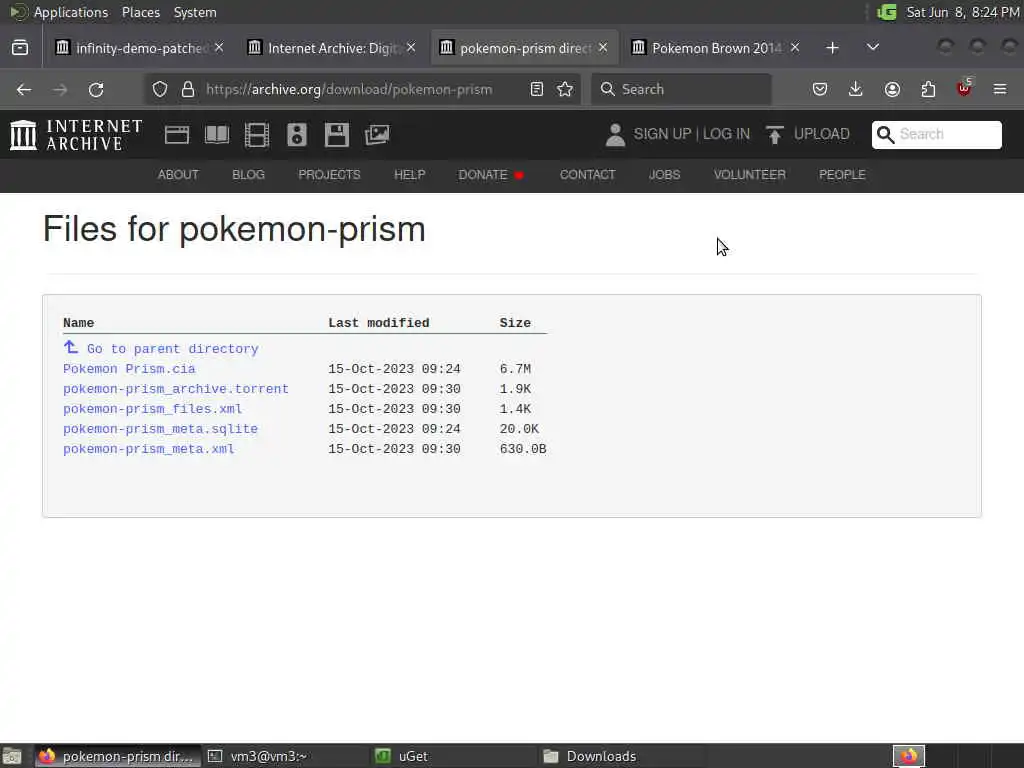Go back to the previous page
Image resolution: width=1024 pixels, height=768 pixels.
(x=24, y=89)
